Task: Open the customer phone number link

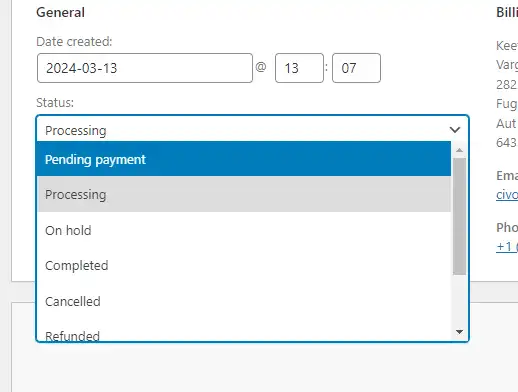Action: [x=507, y=247]
